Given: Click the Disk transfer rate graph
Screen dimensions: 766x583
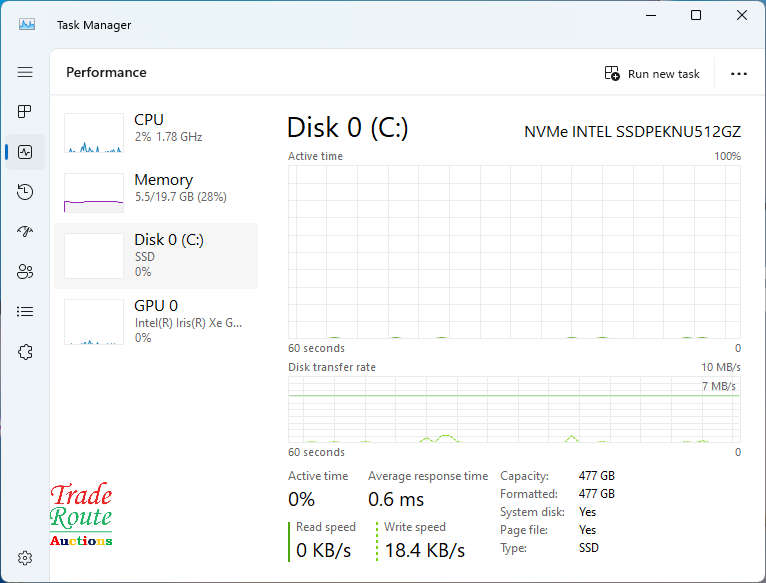Looking at the screenshot, I should pos(514,409).
